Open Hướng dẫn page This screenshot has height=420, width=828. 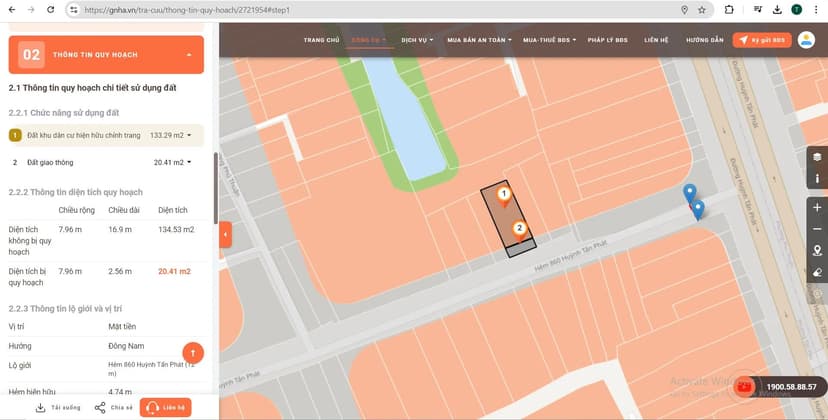(704, 40)
